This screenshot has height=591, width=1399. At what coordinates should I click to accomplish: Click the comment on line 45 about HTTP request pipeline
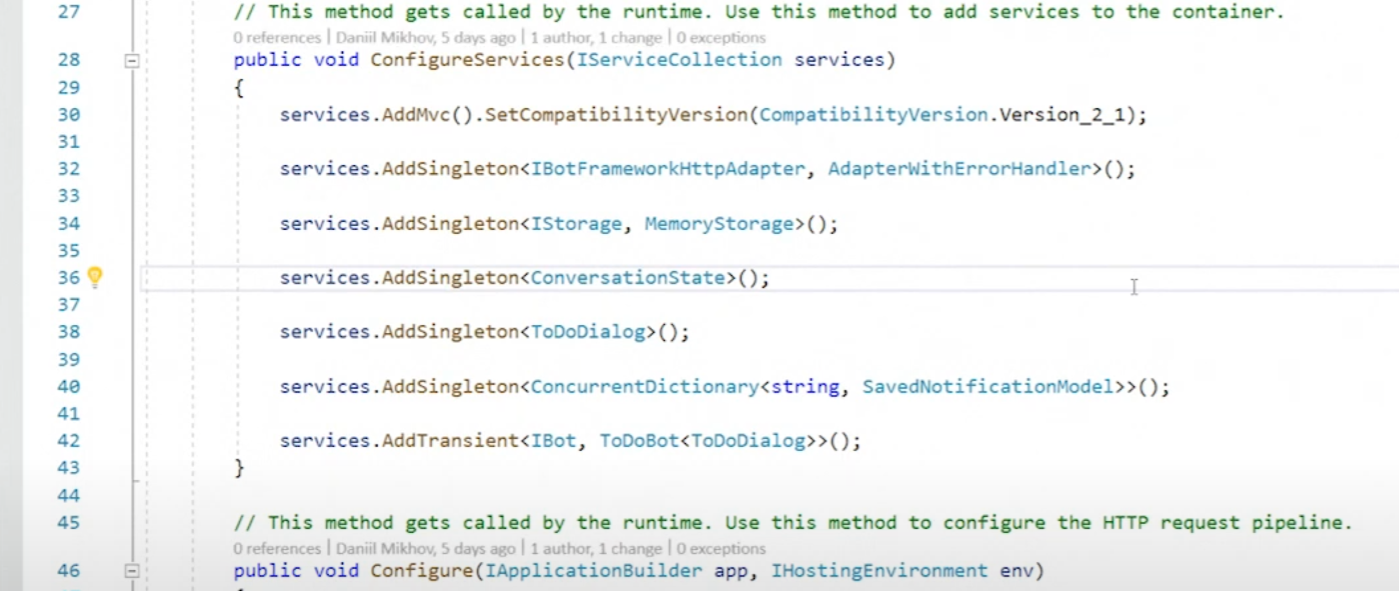pyautogui.click(x=792, y=523)
